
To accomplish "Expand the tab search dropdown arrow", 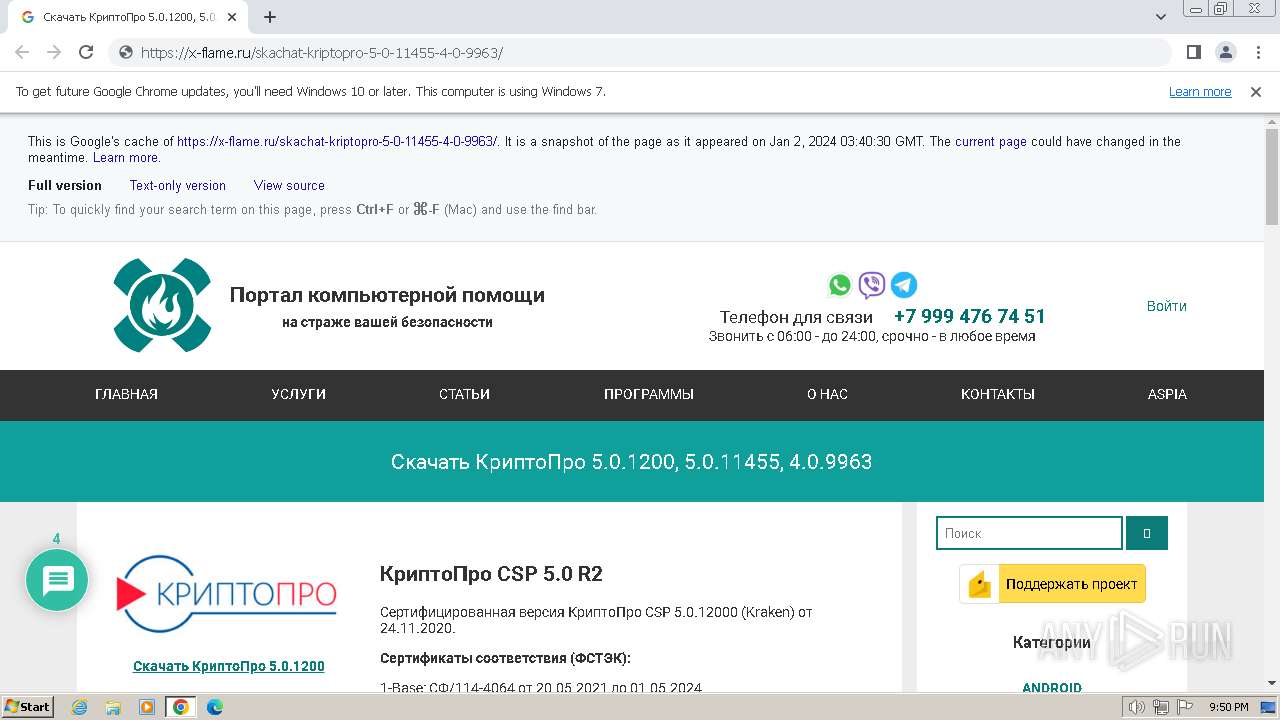I will click(x=1161, y=17).
